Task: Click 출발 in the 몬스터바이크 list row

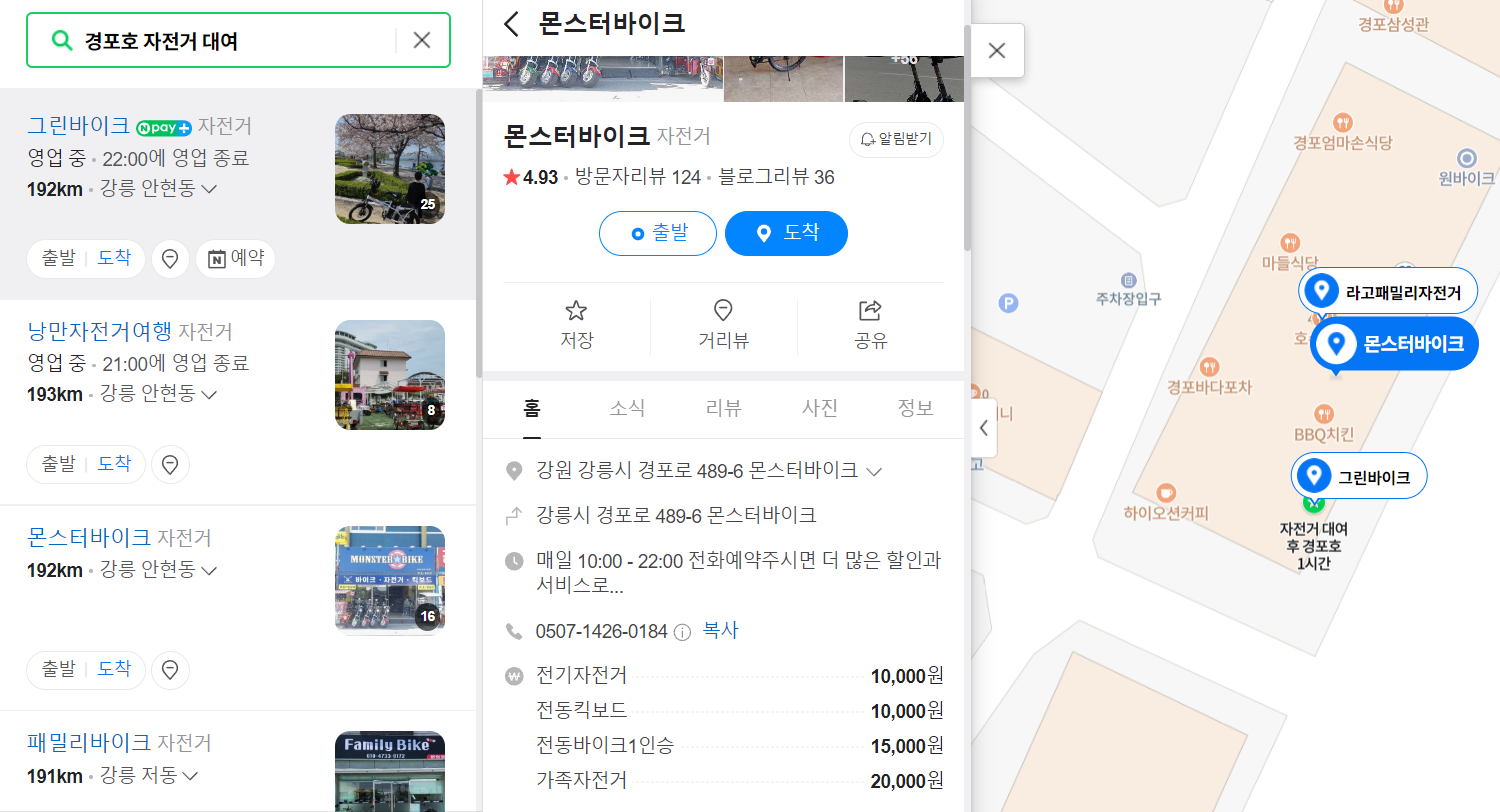Action: [58, 669]
